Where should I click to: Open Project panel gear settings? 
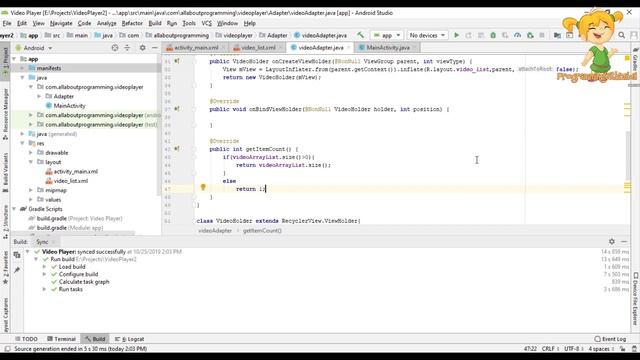click(x=142, y=48)
